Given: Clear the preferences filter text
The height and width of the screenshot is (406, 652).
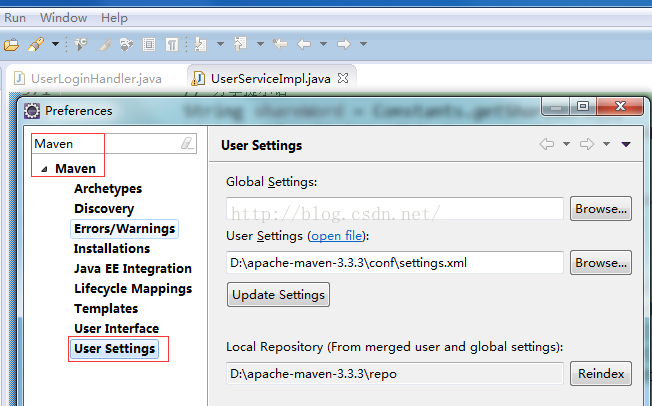Looking at the screenshot, I should 188,144.
